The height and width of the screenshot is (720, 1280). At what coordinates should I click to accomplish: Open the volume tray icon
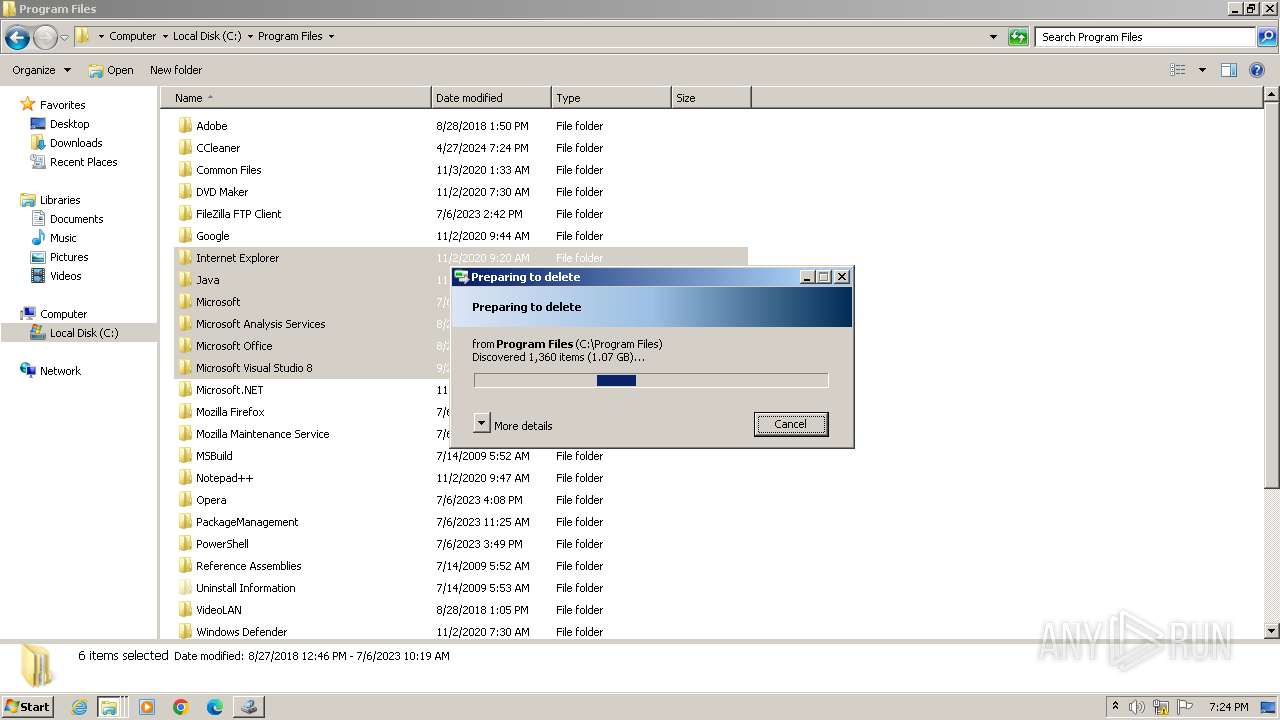pyautogui.click(x=1137, y=707)
